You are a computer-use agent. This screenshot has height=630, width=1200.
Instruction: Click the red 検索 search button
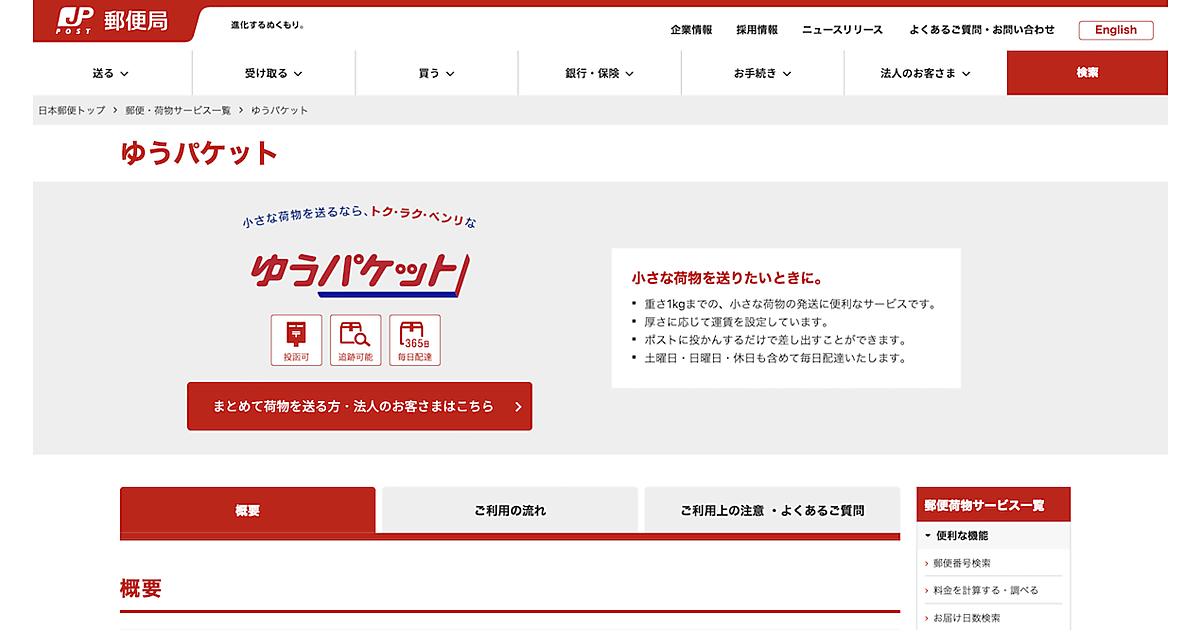[x=1087, y=73]
